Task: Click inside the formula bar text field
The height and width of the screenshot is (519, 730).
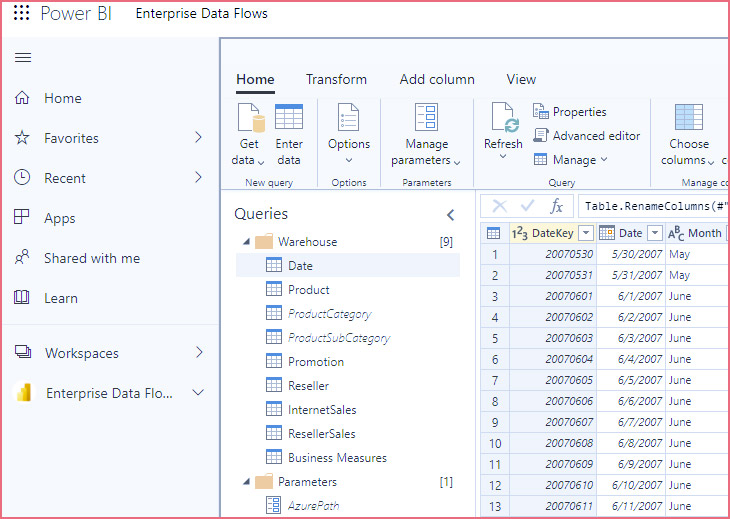Action: 653,206
